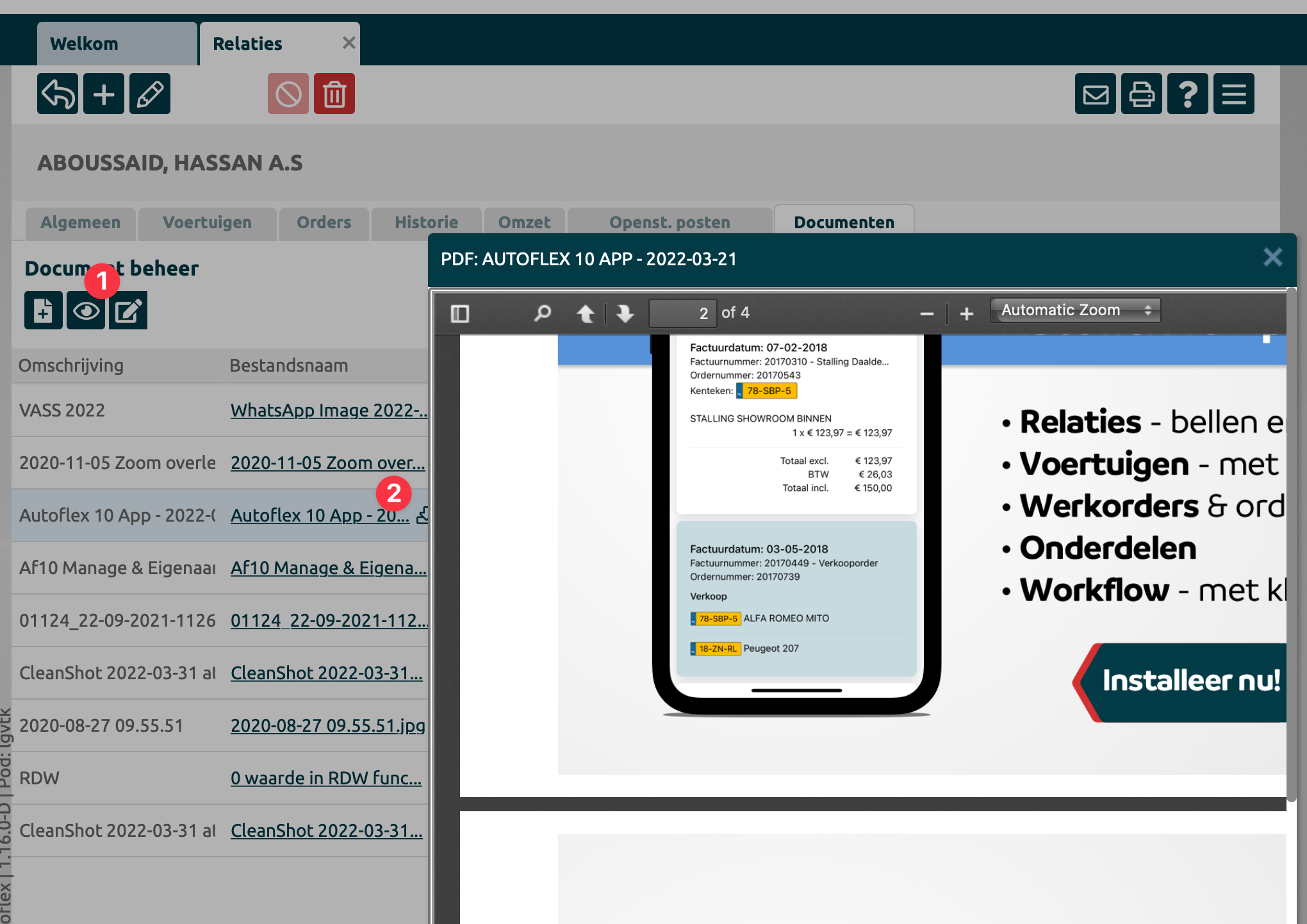Click the eye view document icon
The height and width of the screenshot is (924, 1307).
coord(86,311)
